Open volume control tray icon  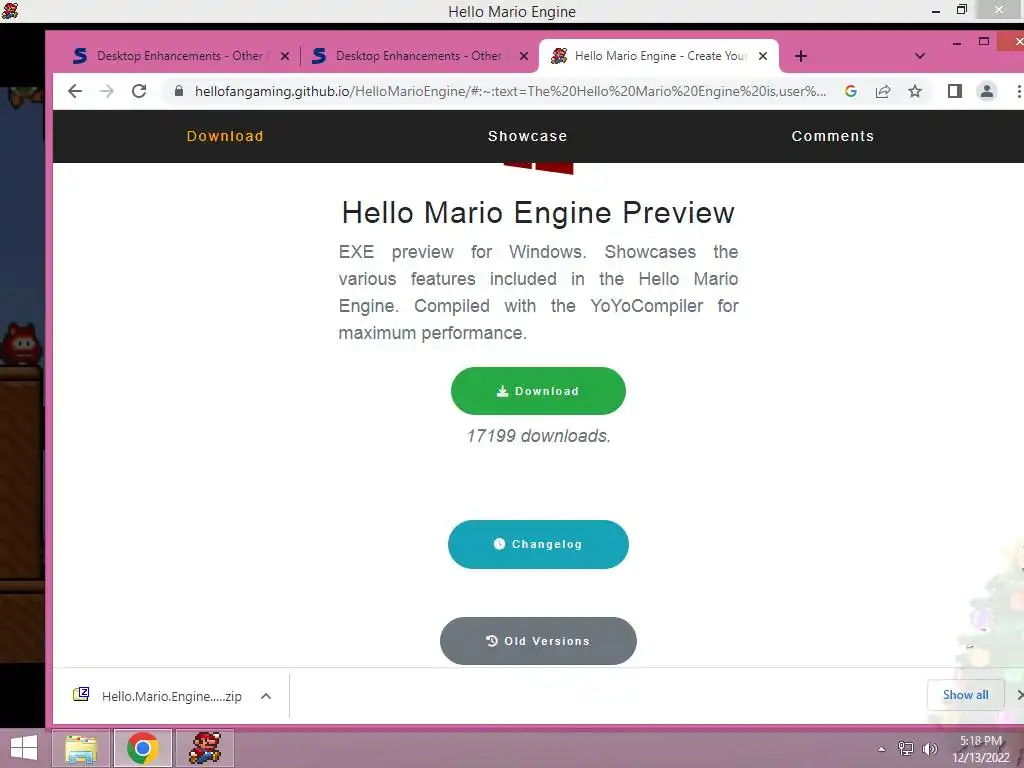point(930,748)
